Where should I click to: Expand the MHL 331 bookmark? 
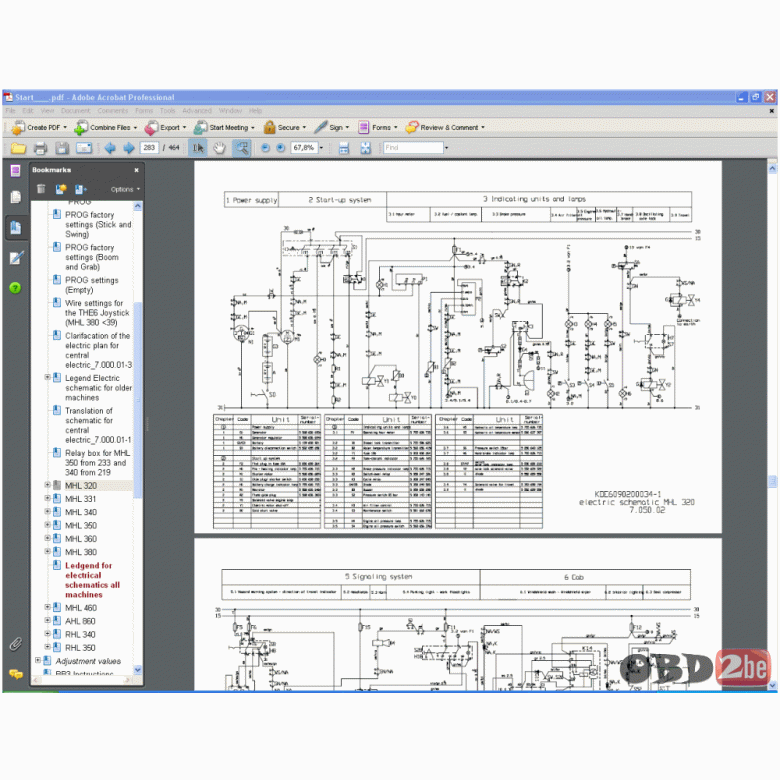pyautogui.click(x=47, y=498)
